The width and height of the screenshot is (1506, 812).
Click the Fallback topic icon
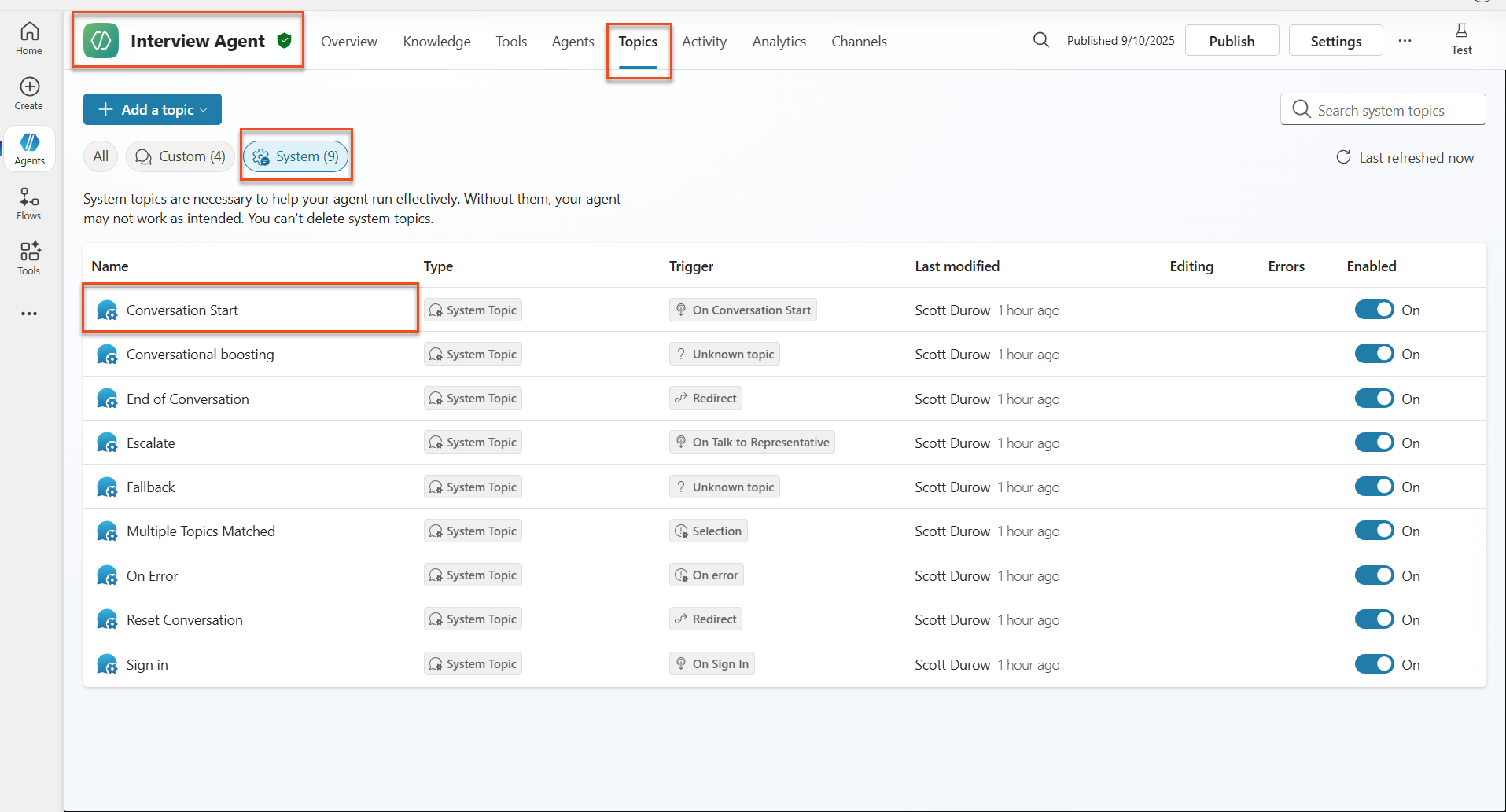pyautogui.click(x=107, y=487)
